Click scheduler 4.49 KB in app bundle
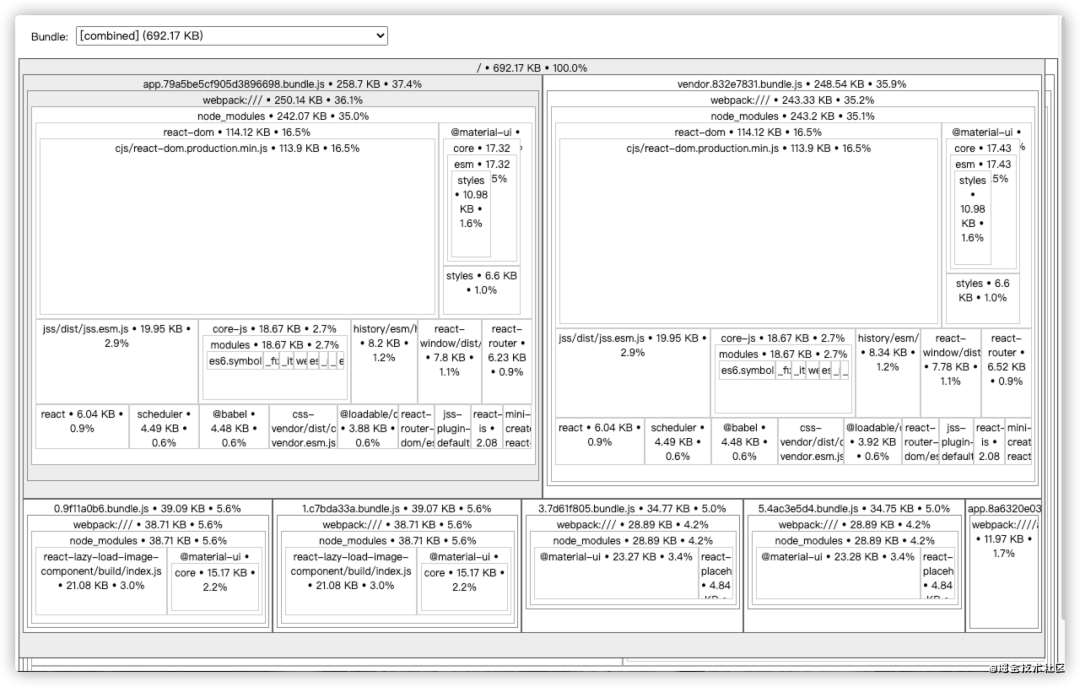Screen dimensions: 1080x687 pyautogui.click(x=164, y=427)
